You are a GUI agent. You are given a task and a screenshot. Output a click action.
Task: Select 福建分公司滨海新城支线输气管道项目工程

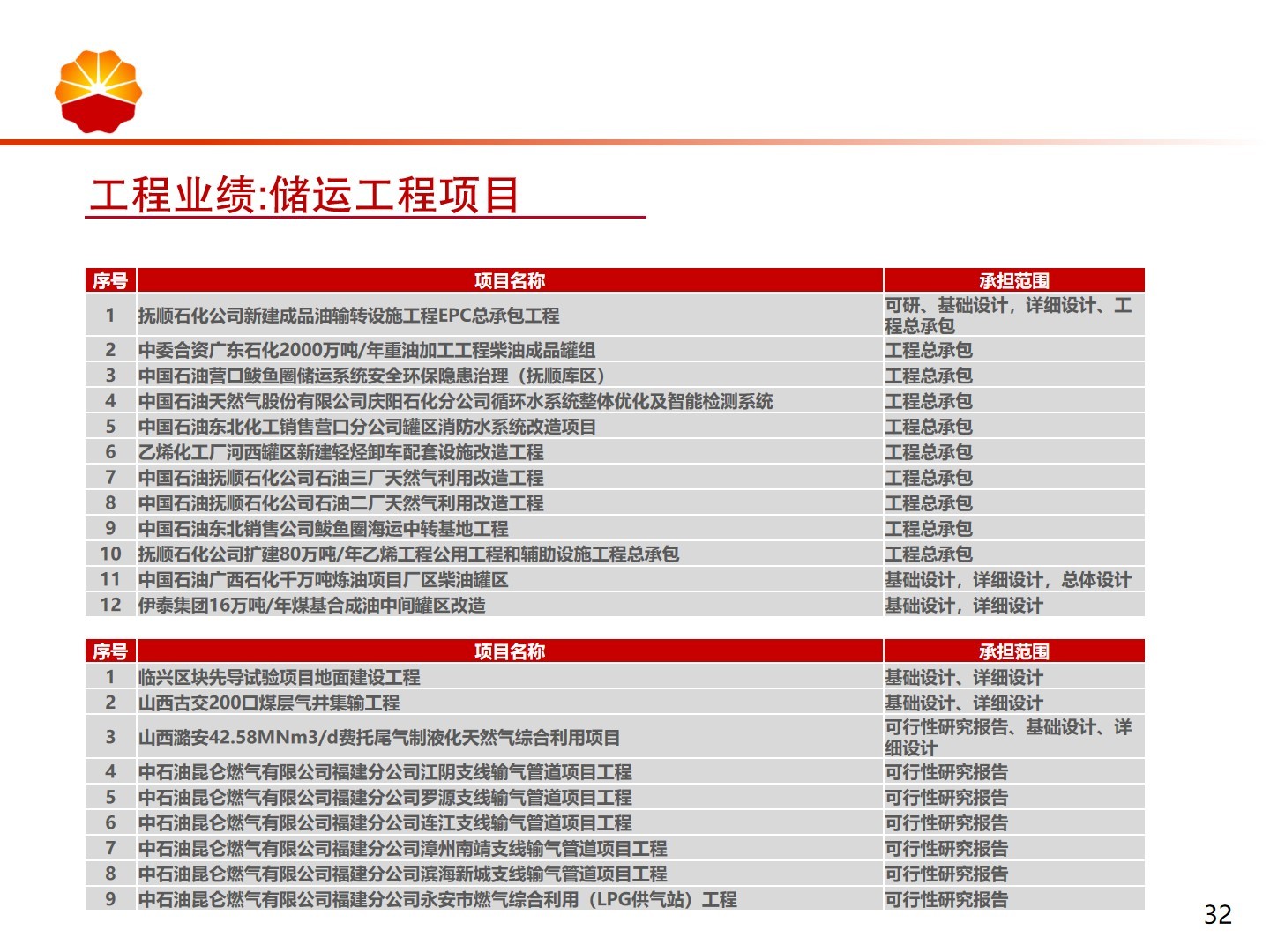click(x=402, y=874)
